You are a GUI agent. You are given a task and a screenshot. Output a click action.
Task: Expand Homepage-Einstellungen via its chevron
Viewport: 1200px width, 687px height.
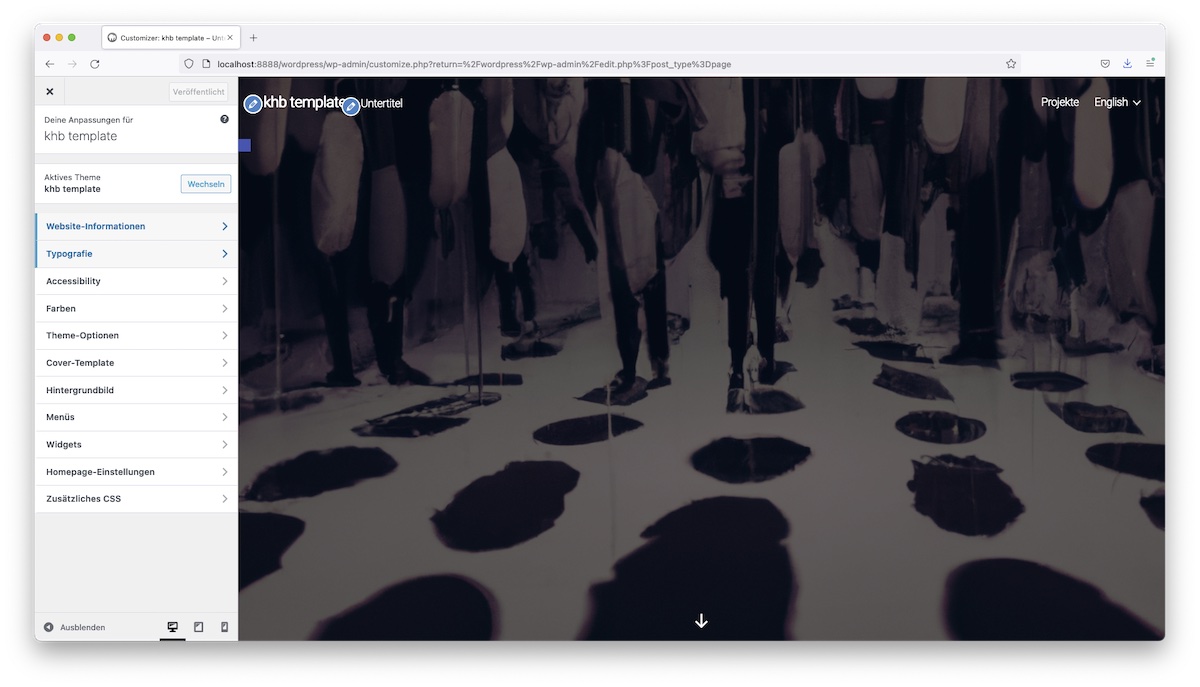click(x=225, y=471)
